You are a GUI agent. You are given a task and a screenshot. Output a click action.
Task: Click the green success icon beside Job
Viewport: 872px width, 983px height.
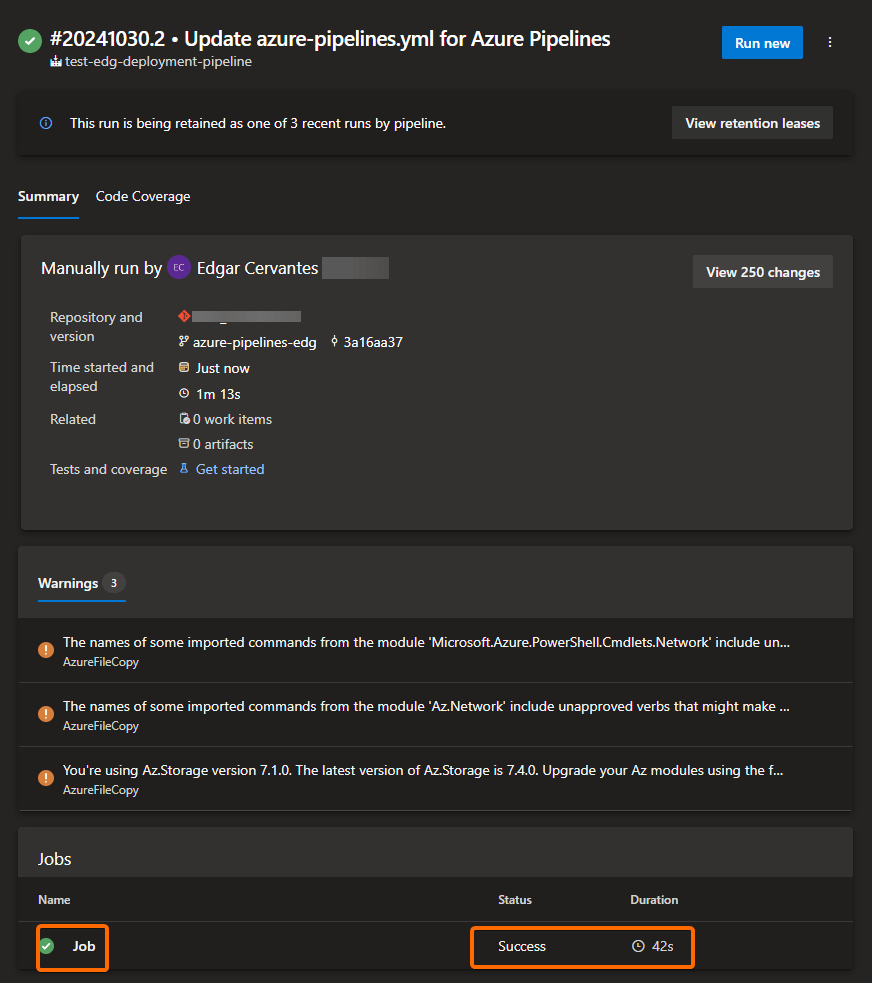point(46,946)
